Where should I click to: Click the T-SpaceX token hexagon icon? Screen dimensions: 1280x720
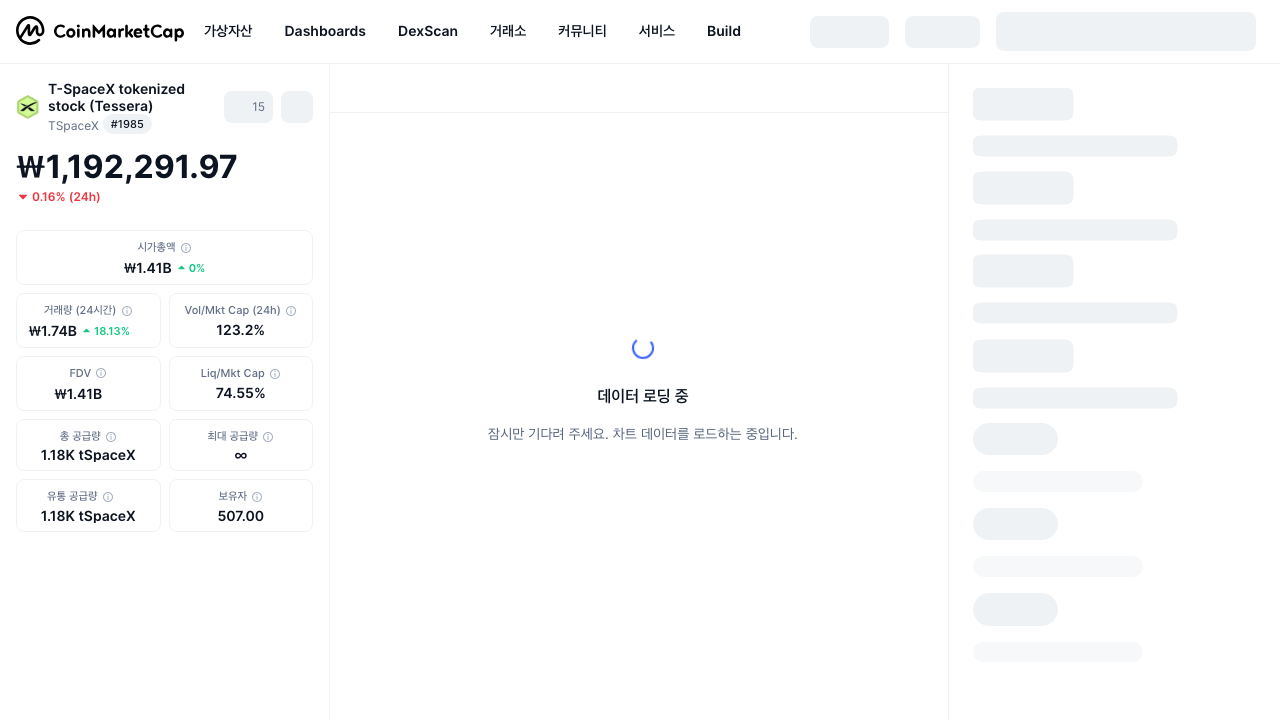click(28, 107)
